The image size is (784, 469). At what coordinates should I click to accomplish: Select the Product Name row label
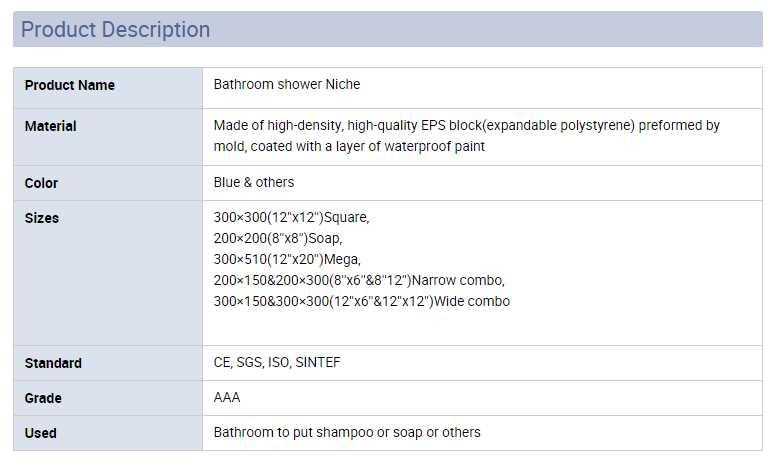pos(69,86)
